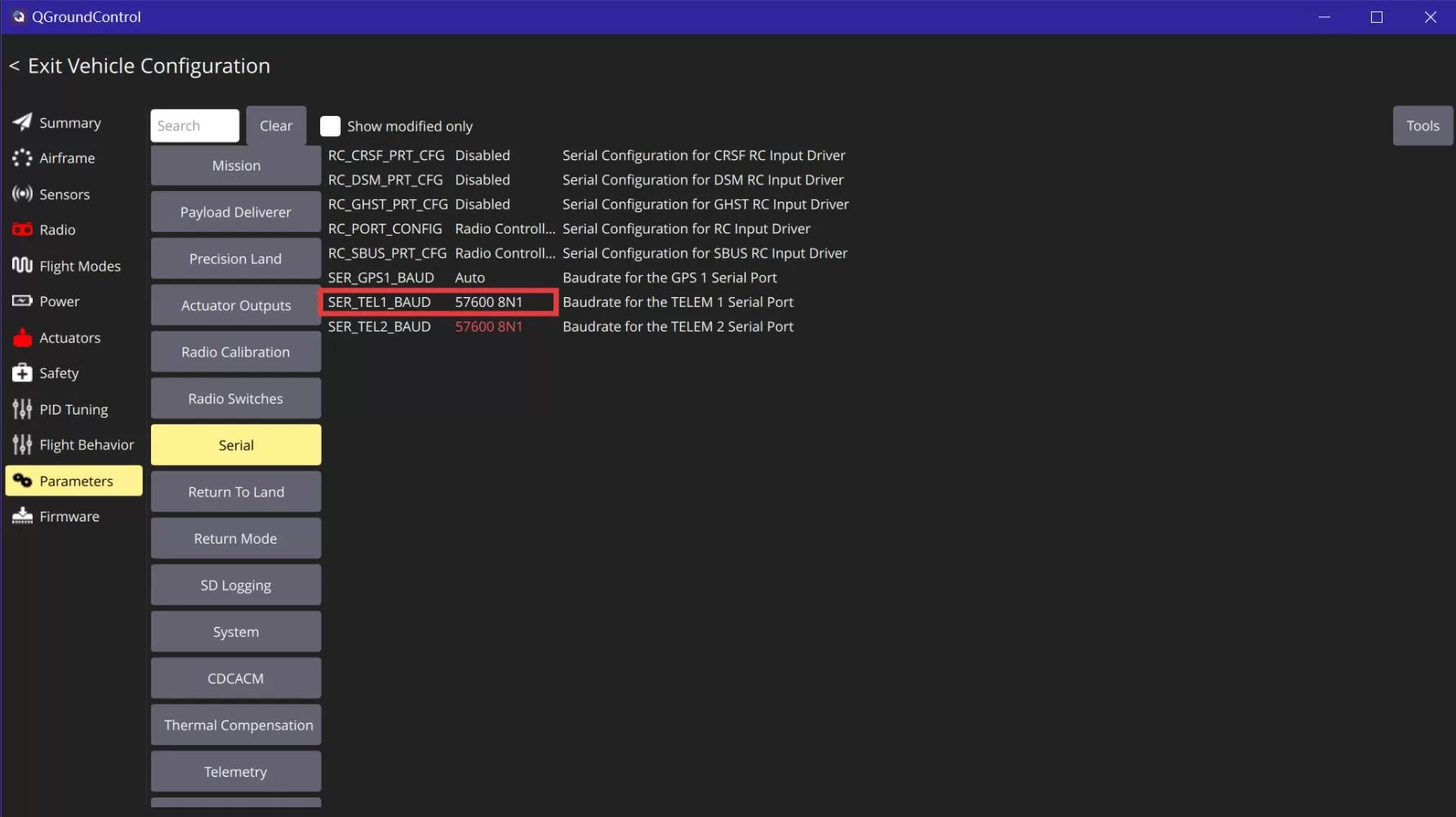Select the CDCACM parameter group
The height and width of the screenshot is (817, 1456).
[x=236, y=678]
